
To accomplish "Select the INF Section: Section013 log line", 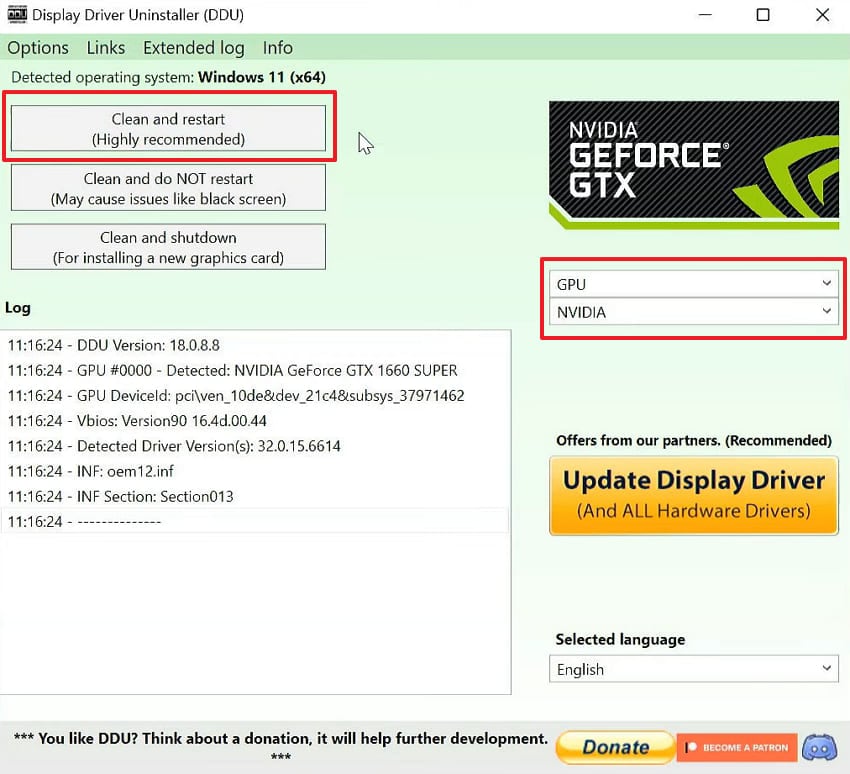I will [x=255, y=496].
